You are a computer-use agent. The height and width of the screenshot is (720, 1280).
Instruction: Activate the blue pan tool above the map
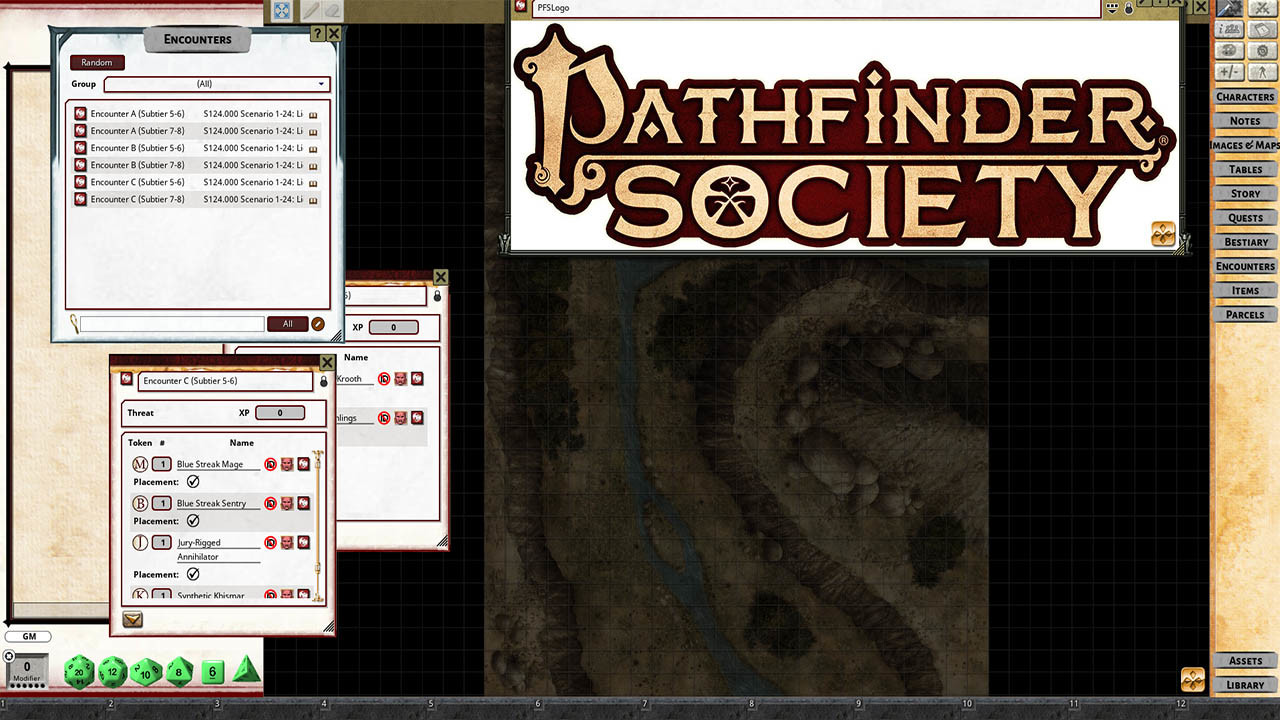click(x=281, y=11)
